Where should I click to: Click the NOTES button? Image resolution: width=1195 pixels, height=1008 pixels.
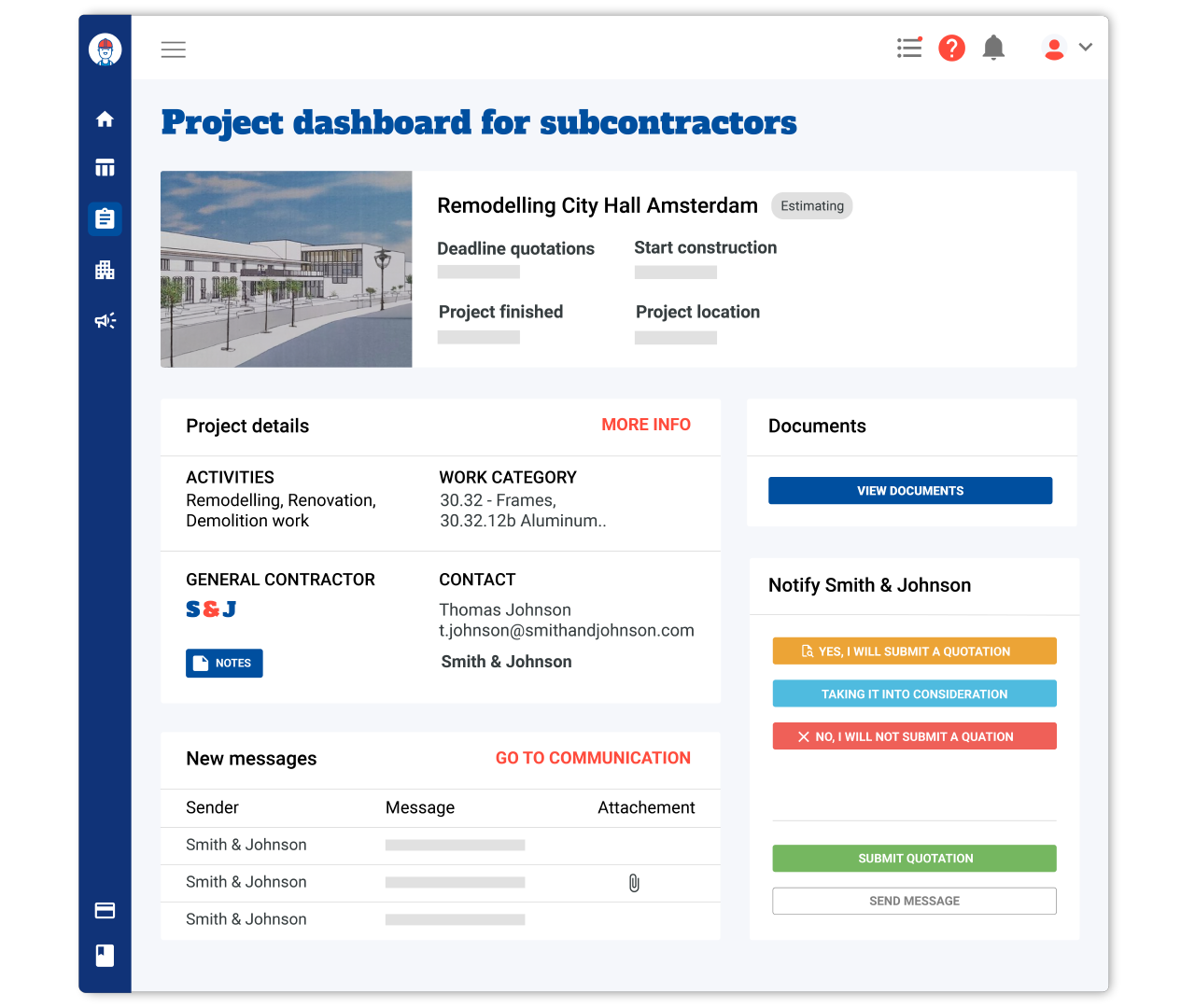(224, 663)
